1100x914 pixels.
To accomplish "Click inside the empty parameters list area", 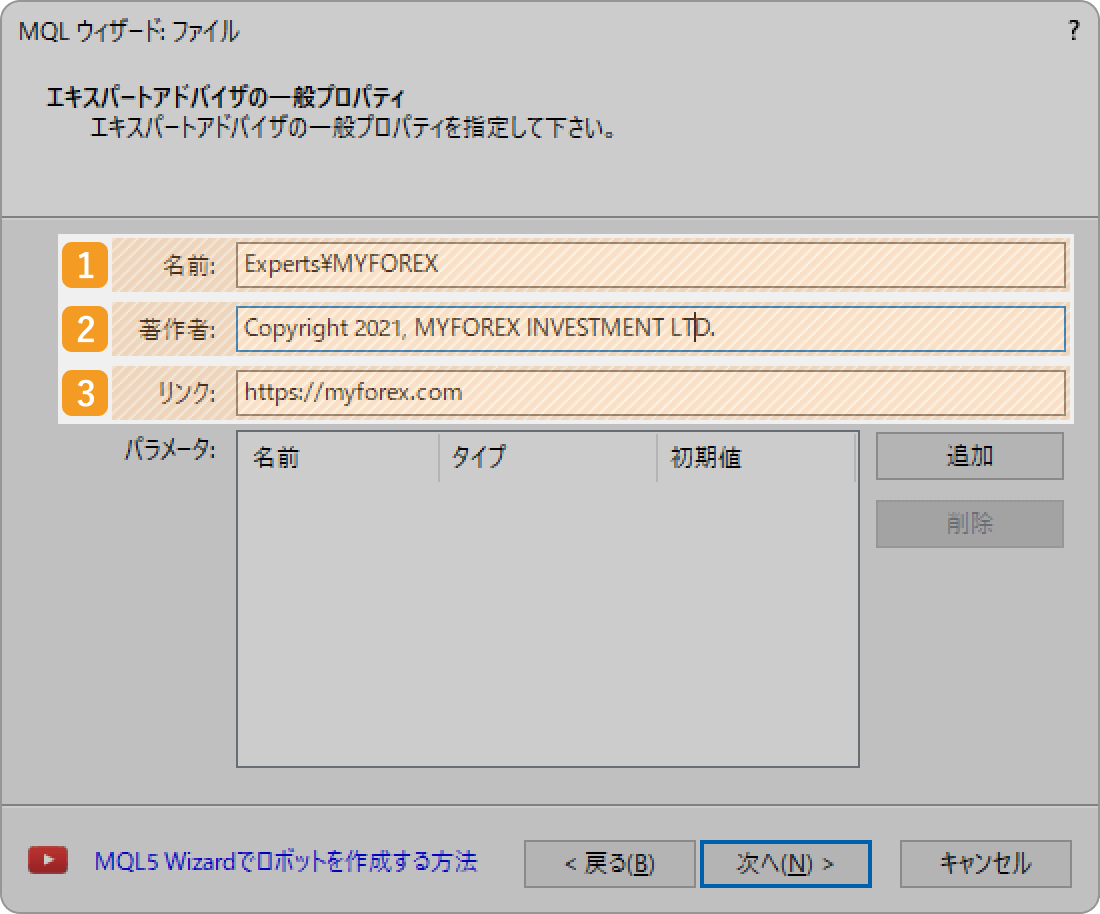I will click(x=548, y=624).
